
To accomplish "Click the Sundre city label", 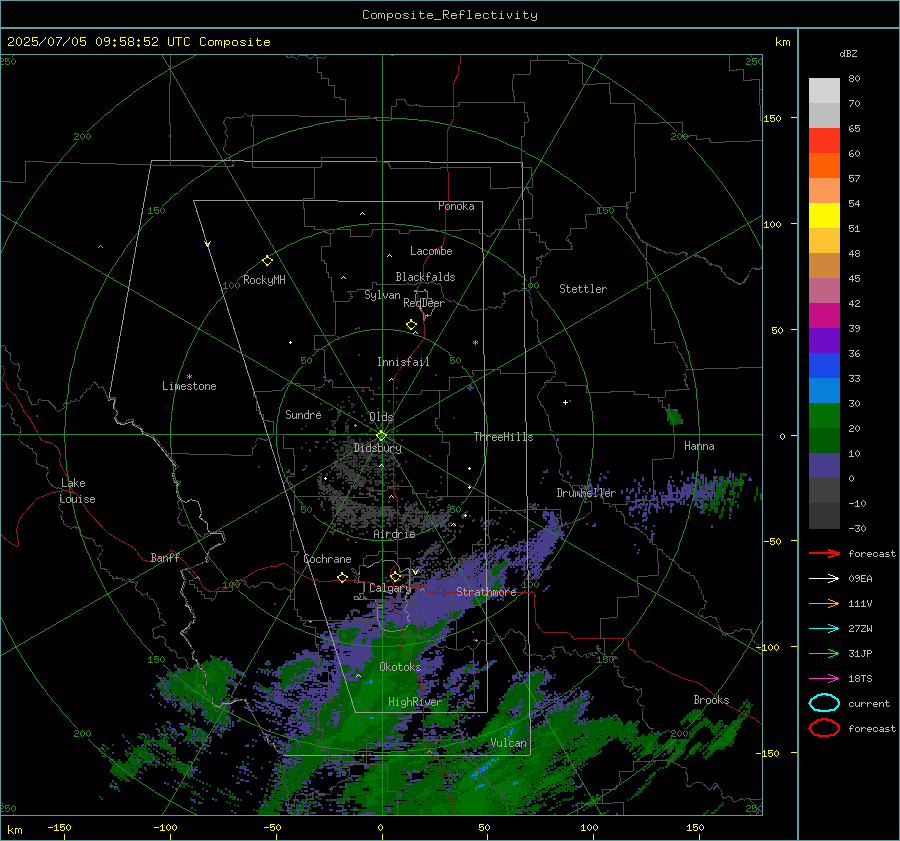I will (x=303, y=414).
